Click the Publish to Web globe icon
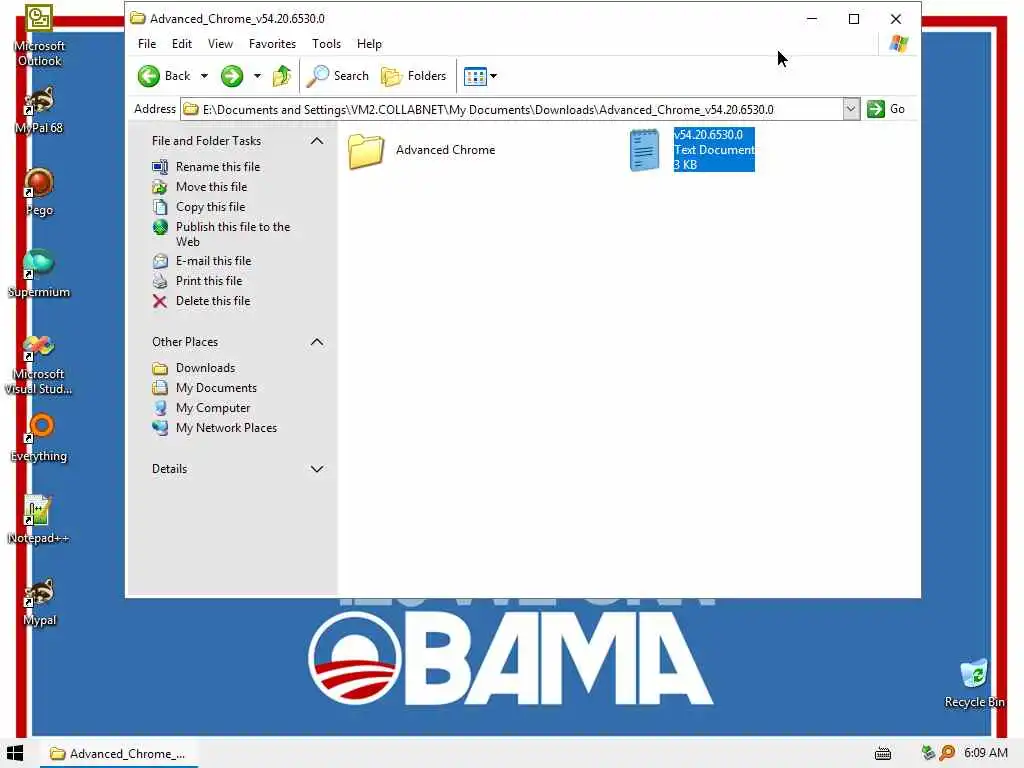The width and height of the screenshot is (1024, 768). pyautogui.click(x=160, y=227)
